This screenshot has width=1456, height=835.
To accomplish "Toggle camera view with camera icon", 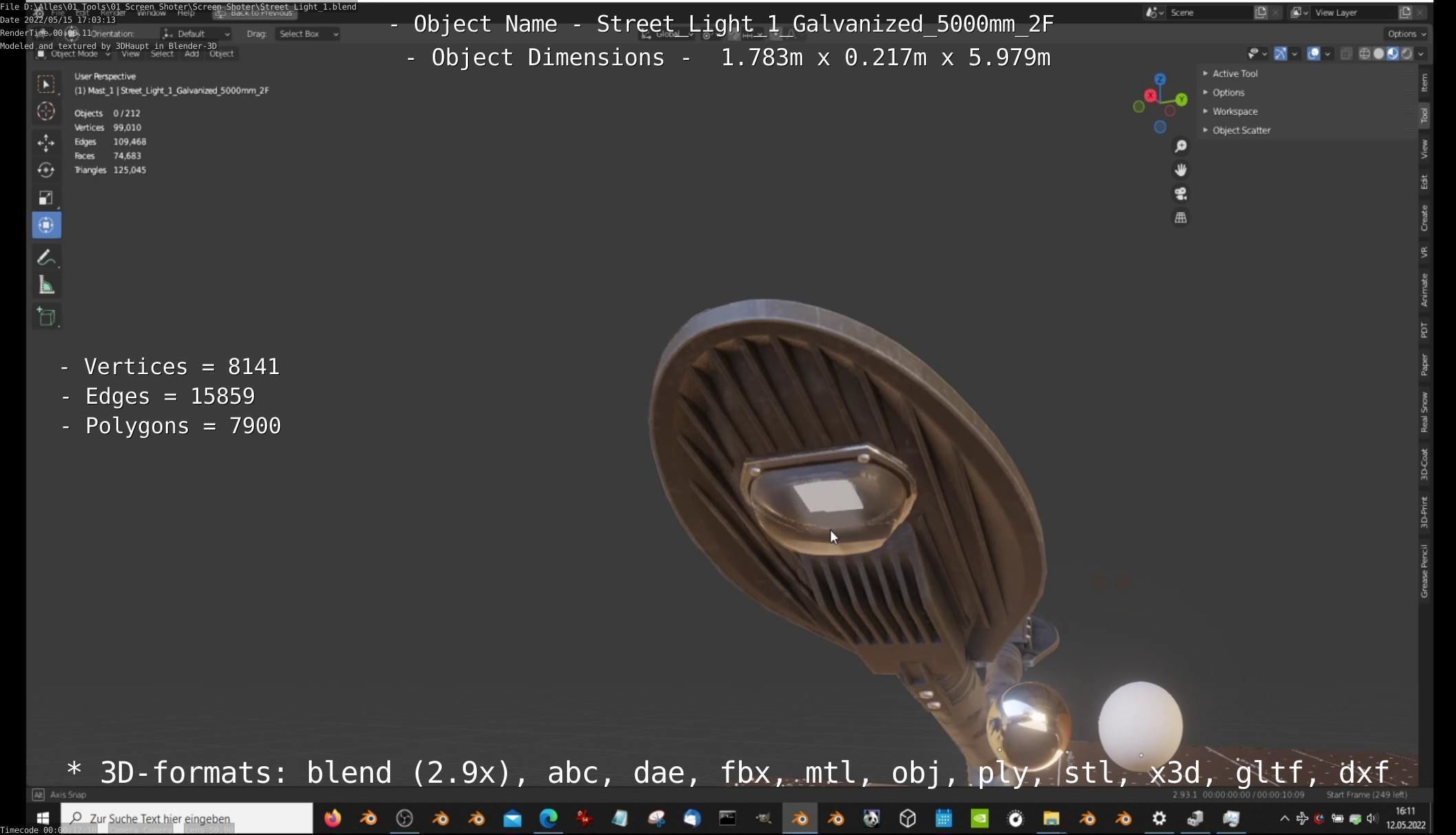I will pos(1181,194).
